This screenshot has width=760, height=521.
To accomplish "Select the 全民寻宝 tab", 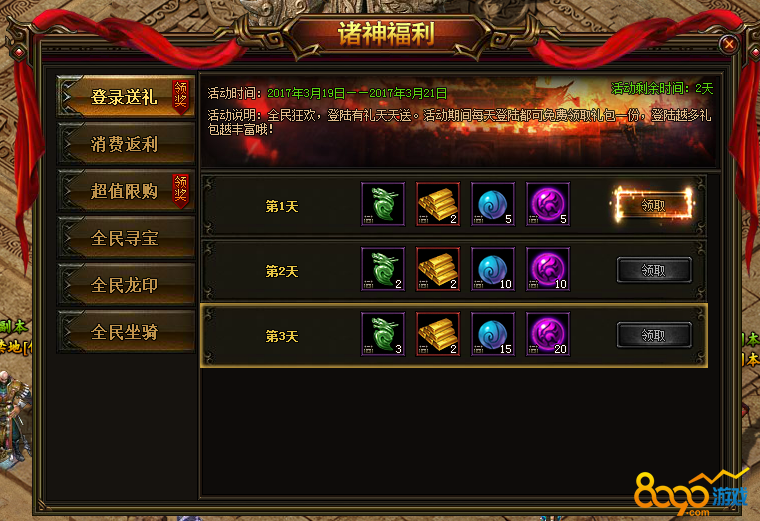I will 126,237.
